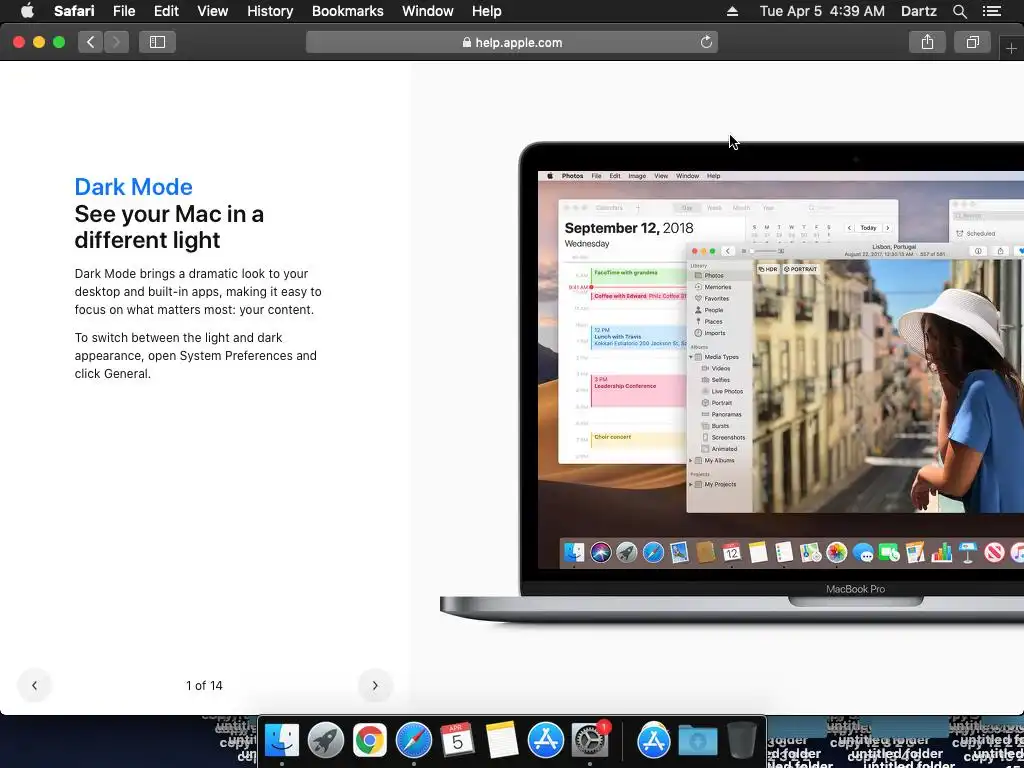Open Spotlight search magnifier

959,11
